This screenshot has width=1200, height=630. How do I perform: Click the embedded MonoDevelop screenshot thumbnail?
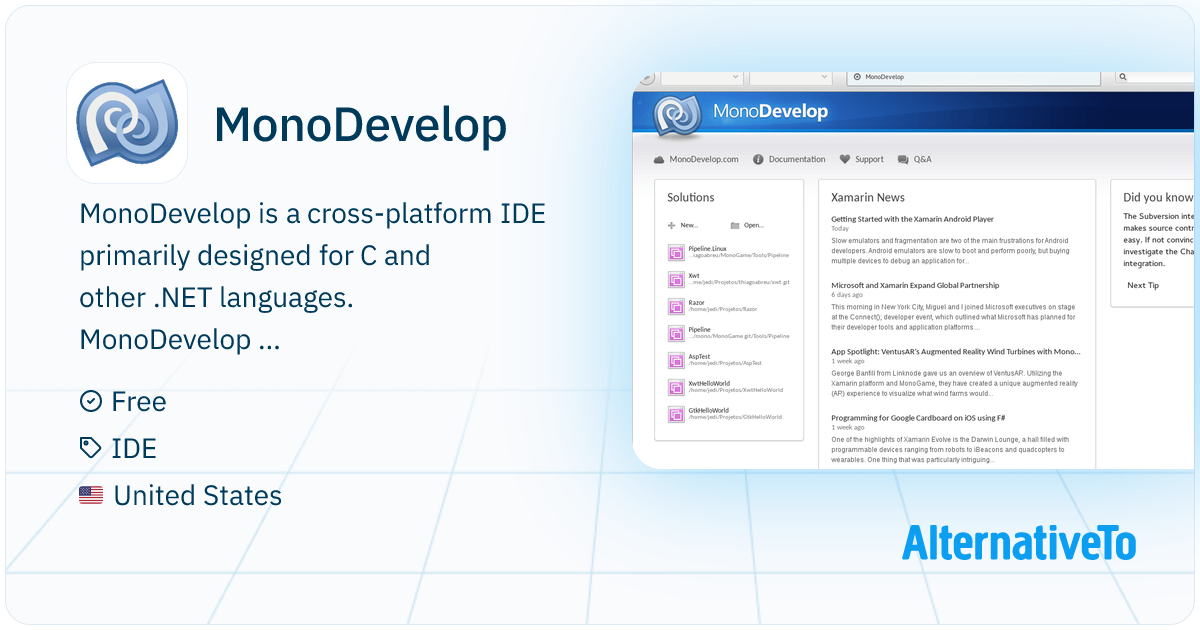[x=914, y=269]
